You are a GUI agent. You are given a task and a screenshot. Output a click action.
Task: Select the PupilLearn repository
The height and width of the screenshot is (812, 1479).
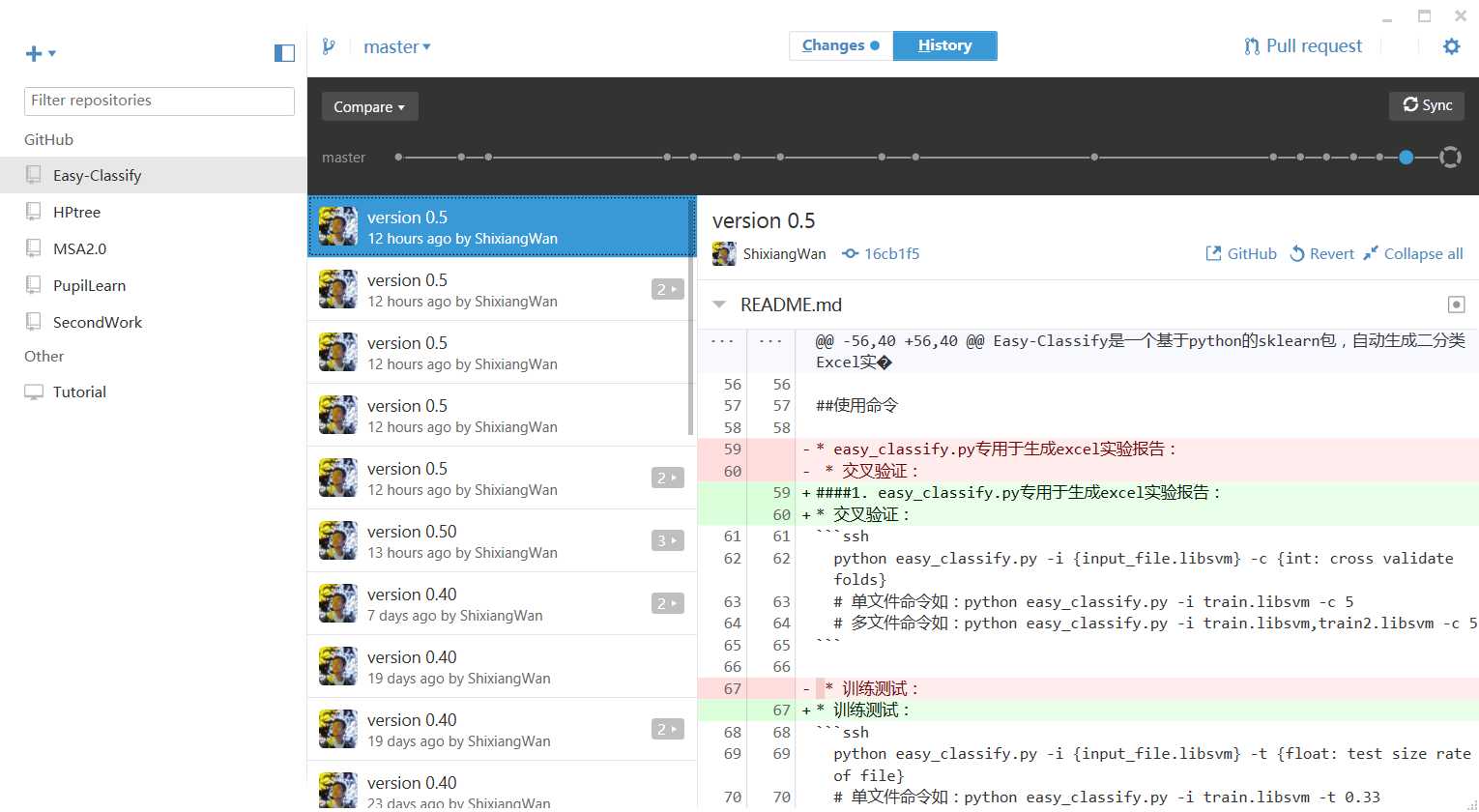pyautogui.click(x=153, y=285)
